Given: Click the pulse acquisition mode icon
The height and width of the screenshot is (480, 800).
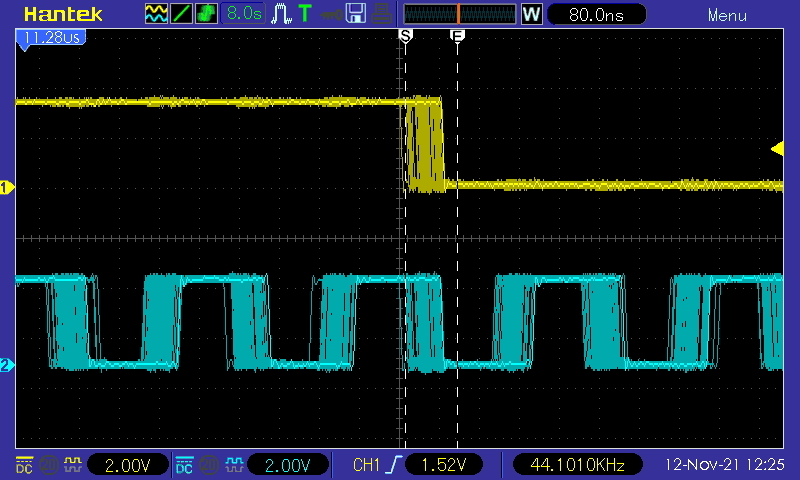Looking at the screenshot, I should [281, 14].
